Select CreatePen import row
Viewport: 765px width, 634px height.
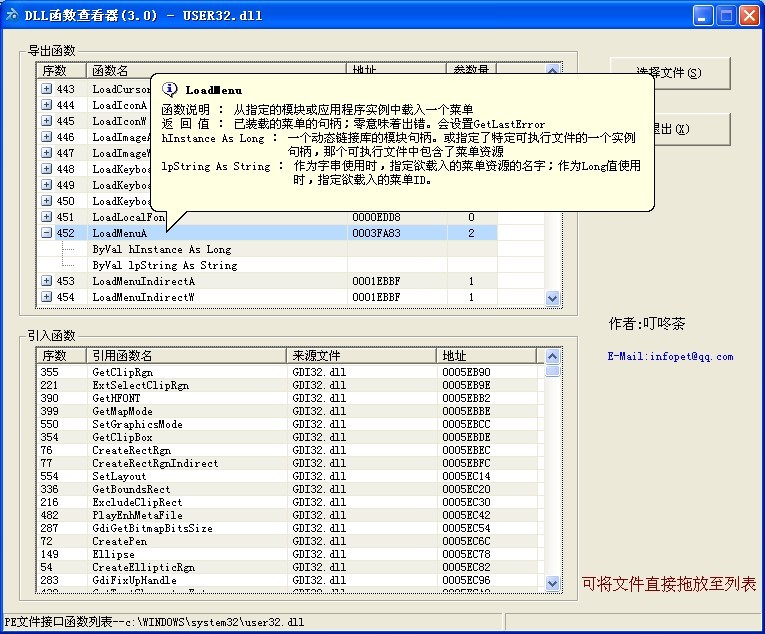tap(289, 541)
